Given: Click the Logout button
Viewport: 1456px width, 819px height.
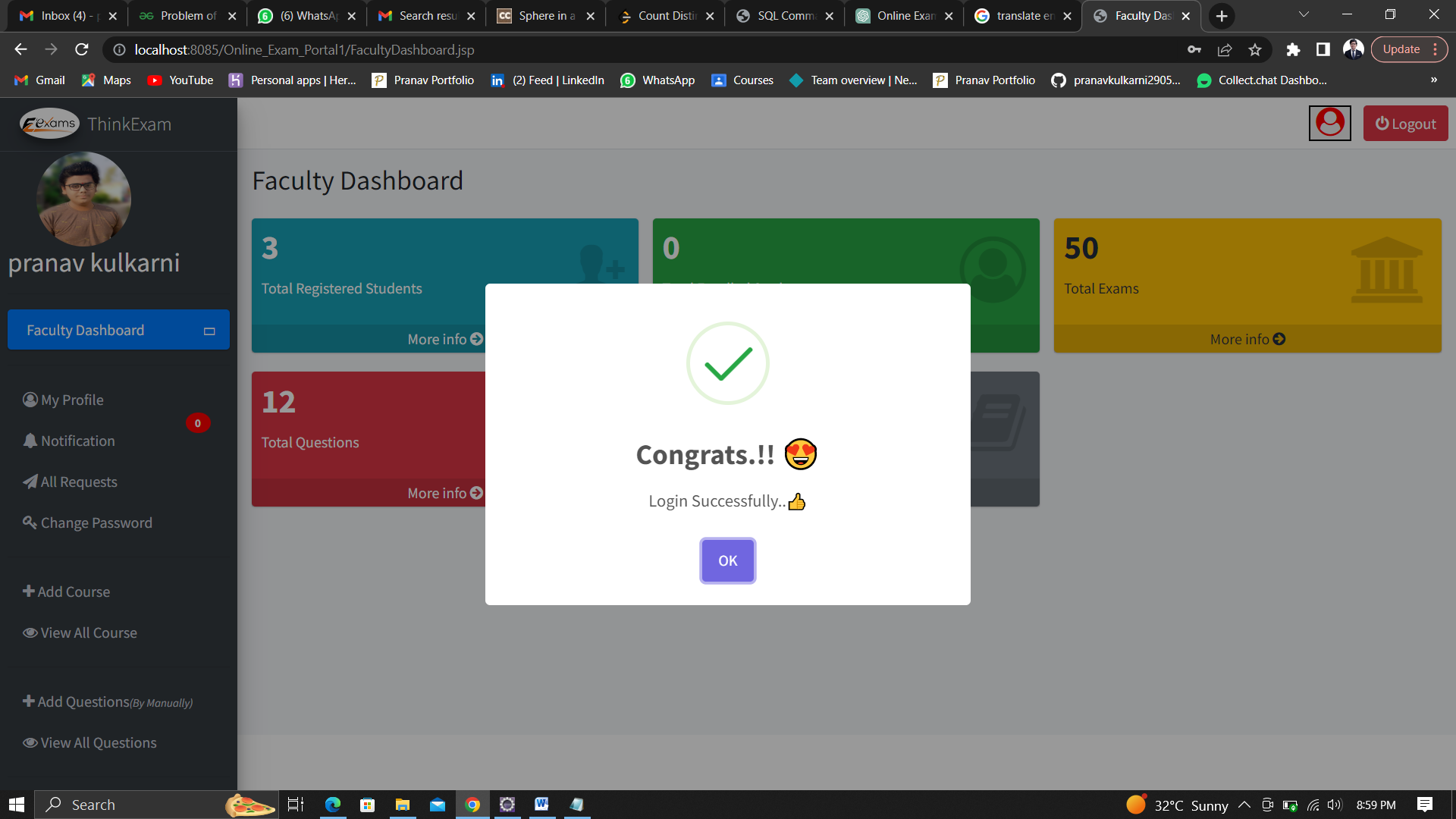Looking at the screenshot, I should [1405, 124].
